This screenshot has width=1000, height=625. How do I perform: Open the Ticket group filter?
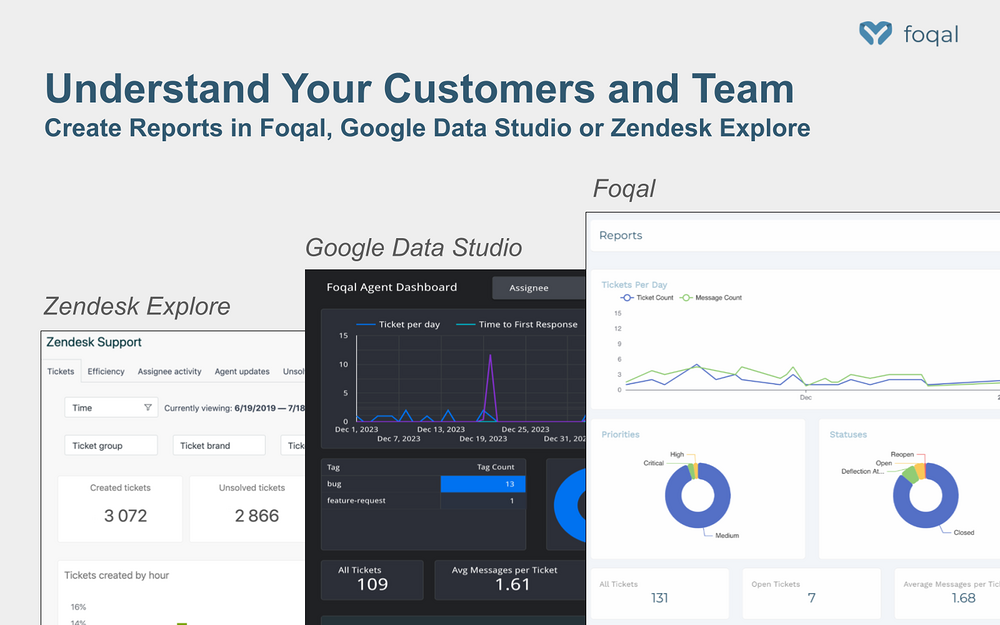pyautogui.click(x=111, y=445)
